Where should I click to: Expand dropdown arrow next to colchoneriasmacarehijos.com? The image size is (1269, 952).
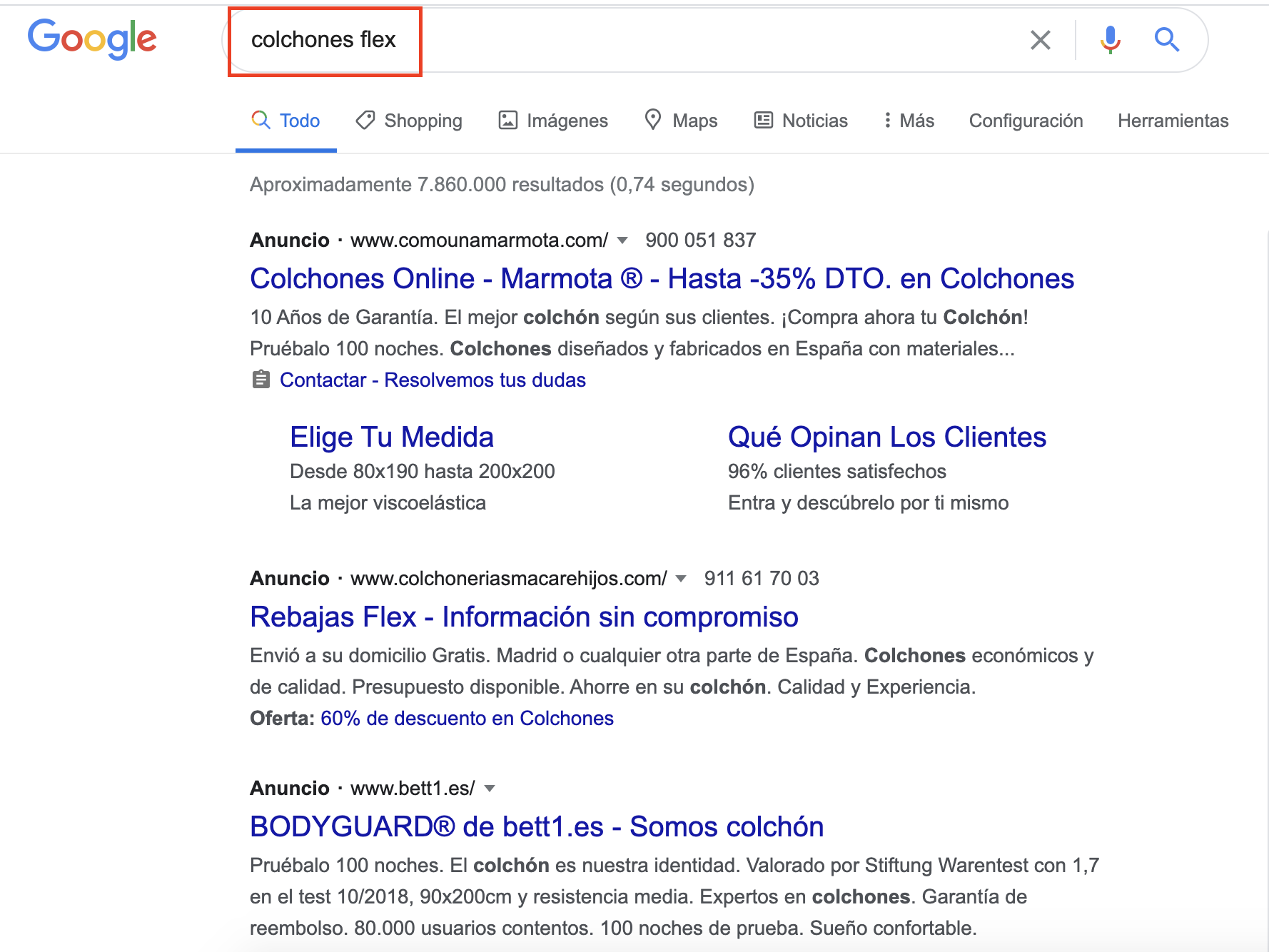pyautogui.click(x=681, y=579)
